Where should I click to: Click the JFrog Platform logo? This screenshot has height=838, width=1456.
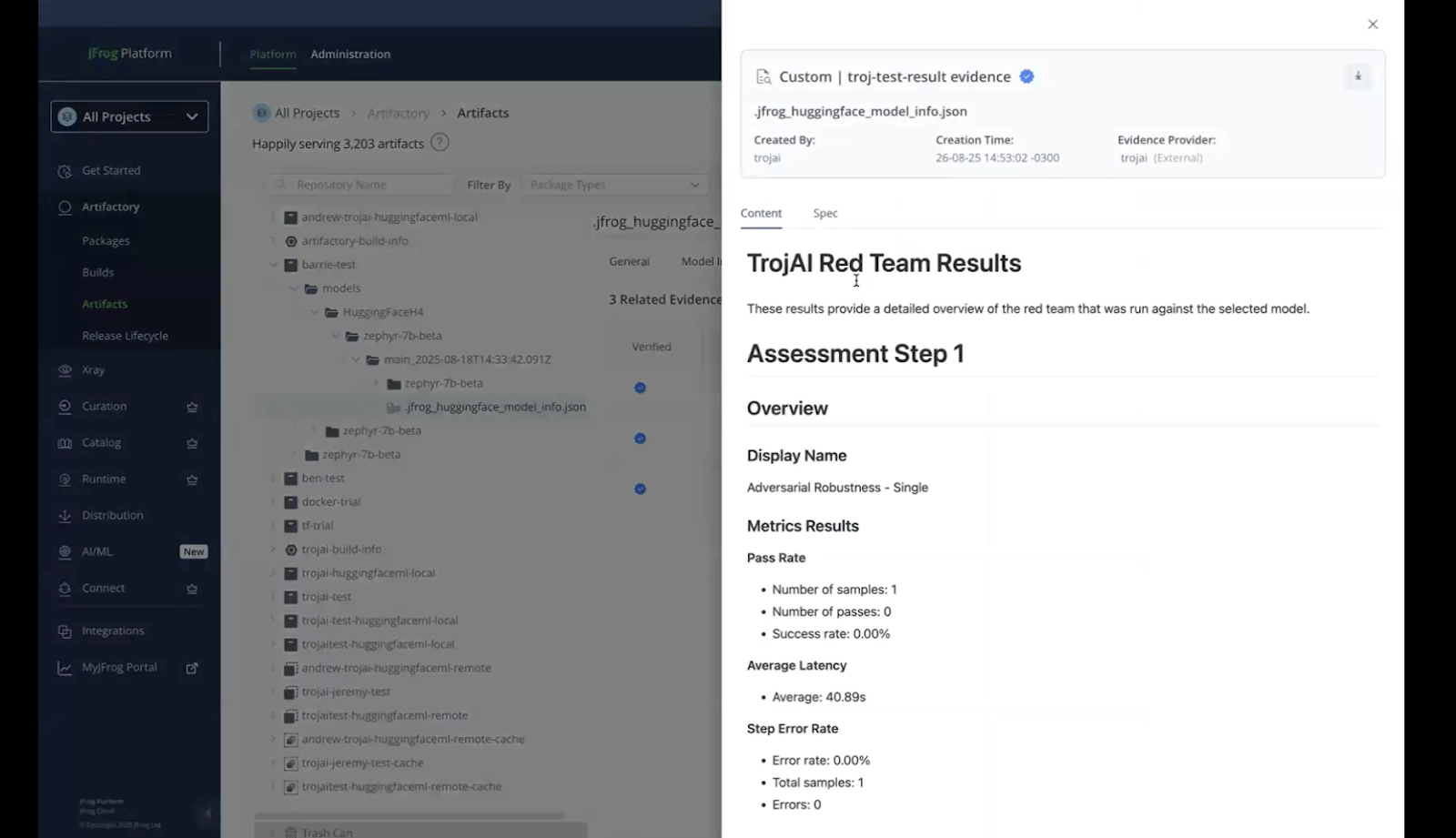click(129, 53)
